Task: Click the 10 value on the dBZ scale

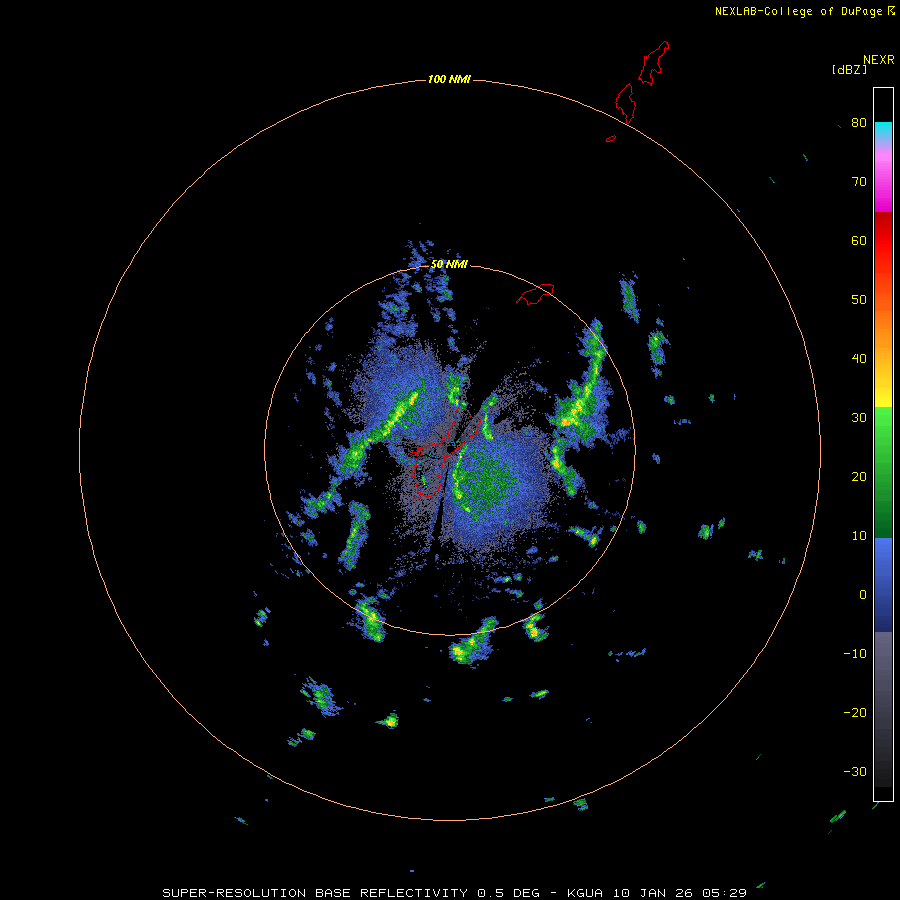Action: (x=859, y=536)
